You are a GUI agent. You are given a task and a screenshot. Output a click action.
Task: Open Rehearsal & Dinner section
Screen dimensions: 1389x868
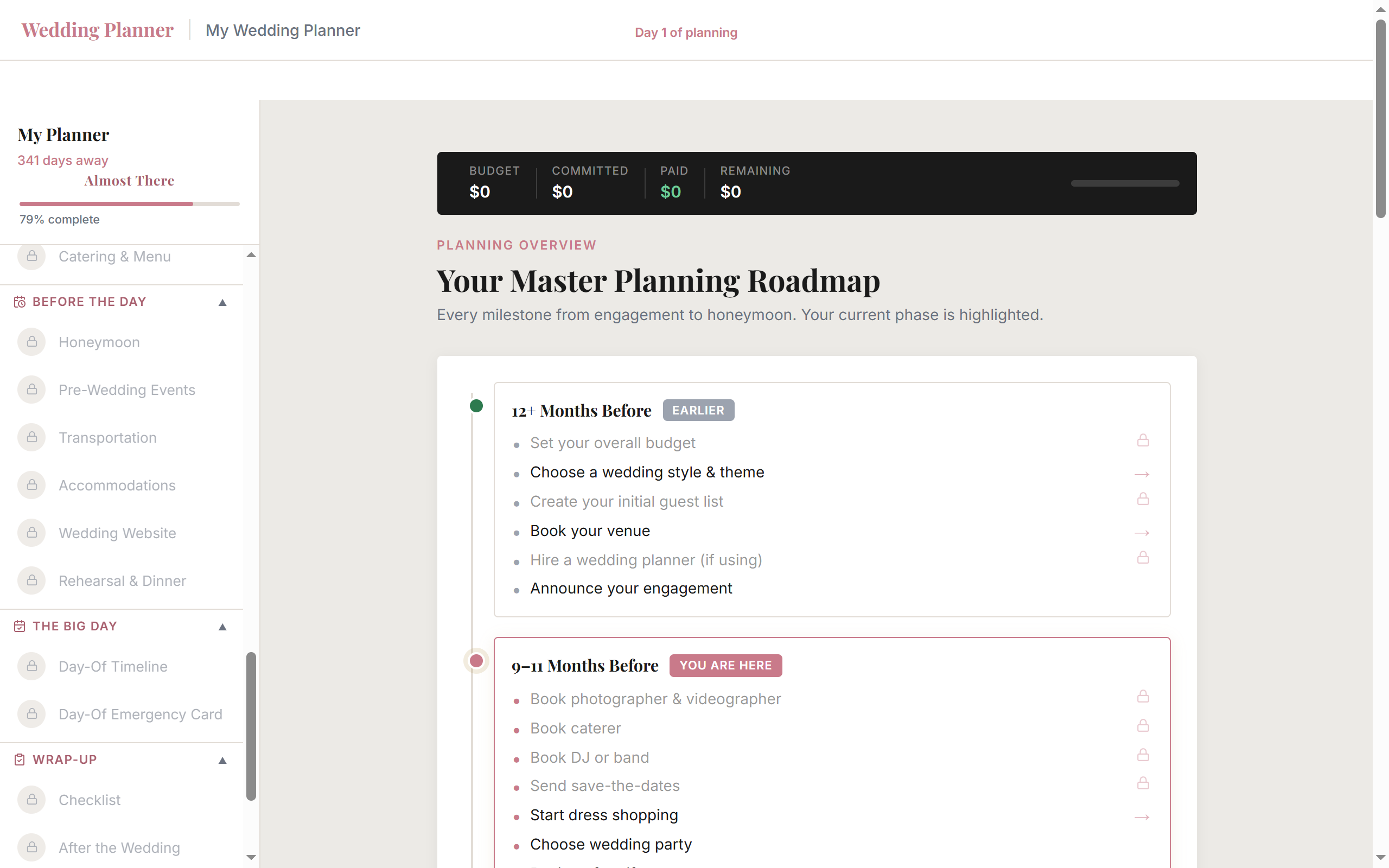click(x=122, y=580)
